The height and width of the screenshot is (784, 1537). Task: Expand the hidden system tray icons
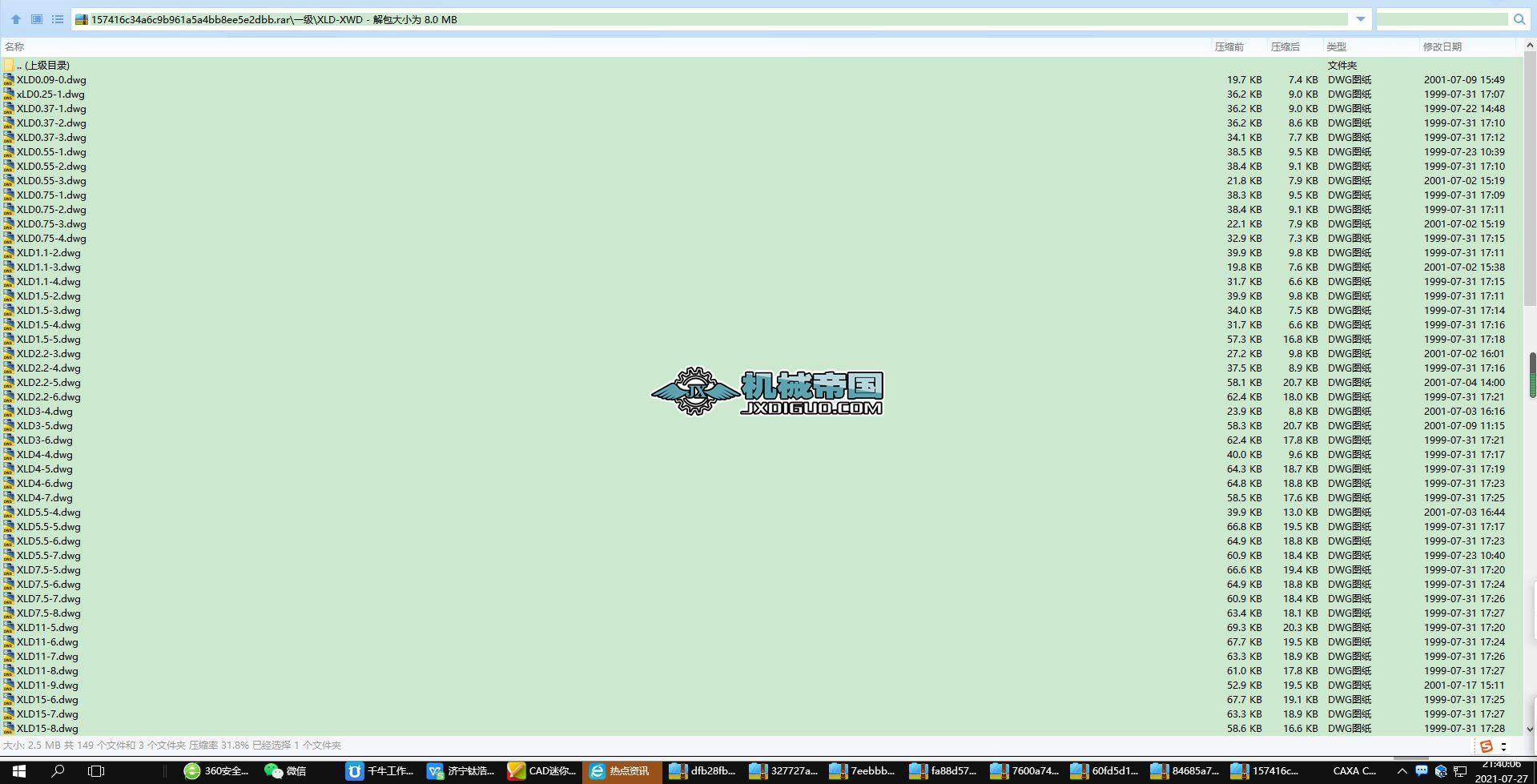click(x=1402, y=770)
